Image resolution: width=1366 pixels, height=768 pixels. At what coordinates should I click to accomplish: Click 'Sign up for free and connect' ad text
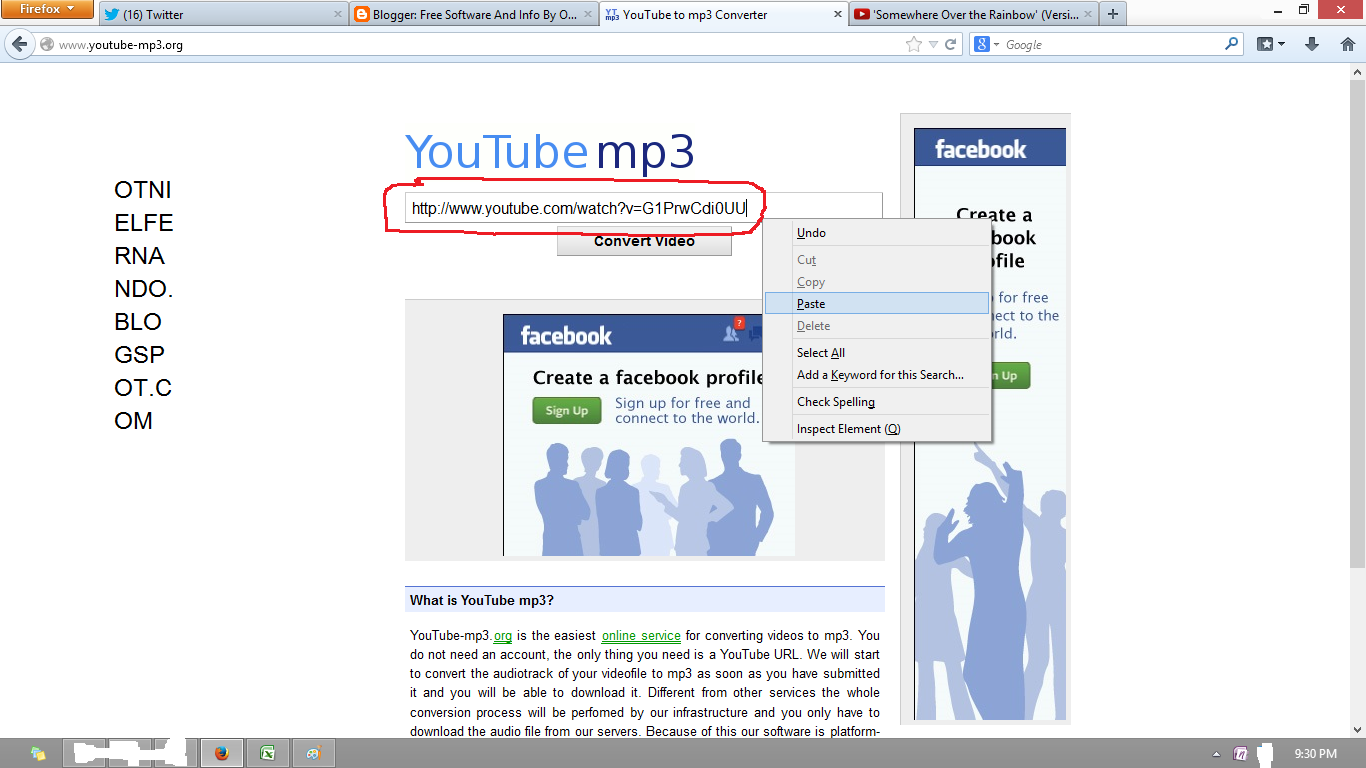687,411
